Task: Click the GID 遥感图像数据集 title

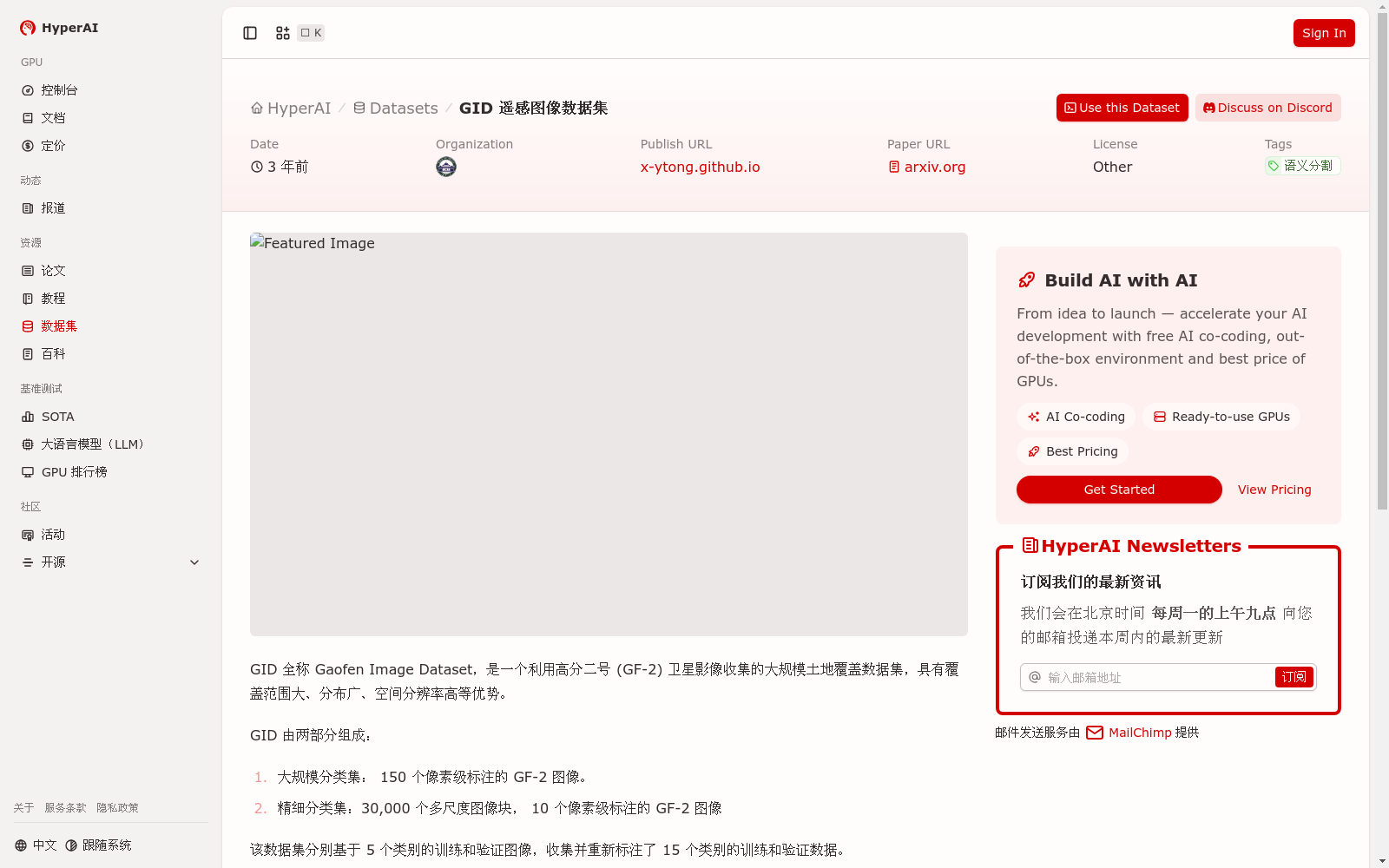Action: point(533,108)
